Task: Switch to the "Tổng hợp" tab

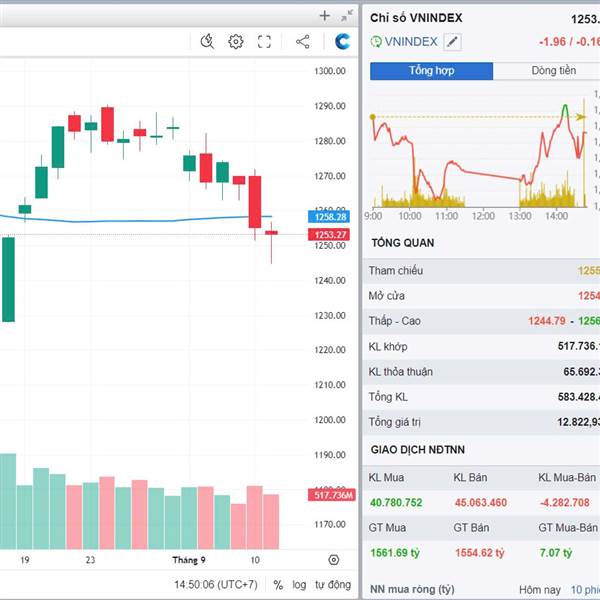Action: (432, 71)
